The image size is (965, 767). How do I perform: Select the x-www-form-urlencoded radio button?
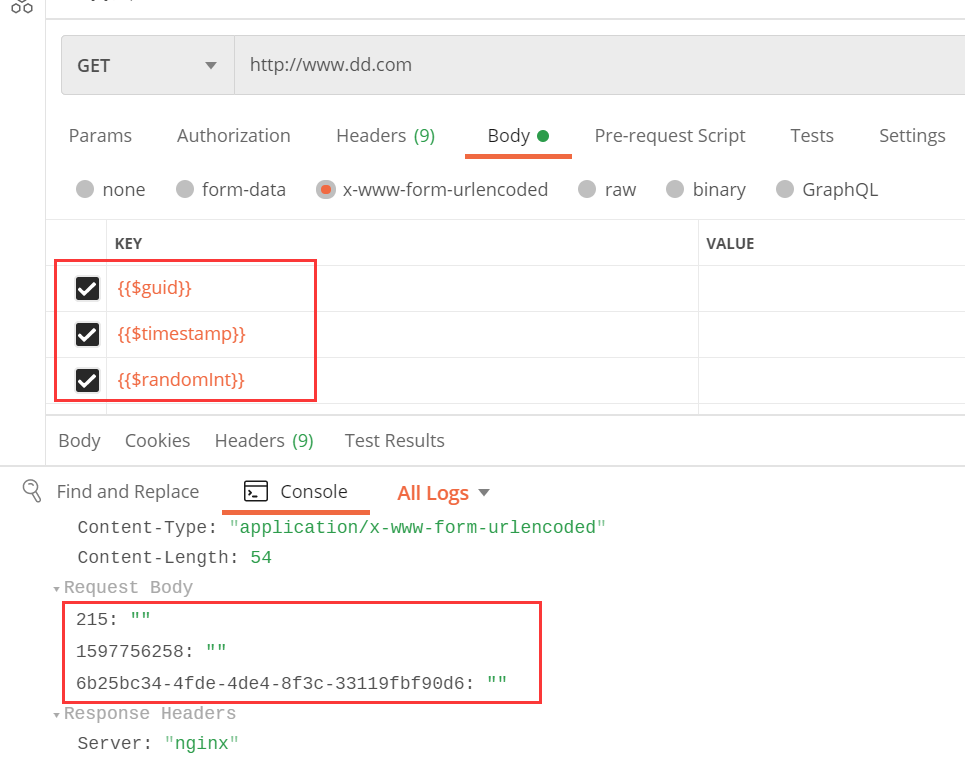[x=326, y=189]
